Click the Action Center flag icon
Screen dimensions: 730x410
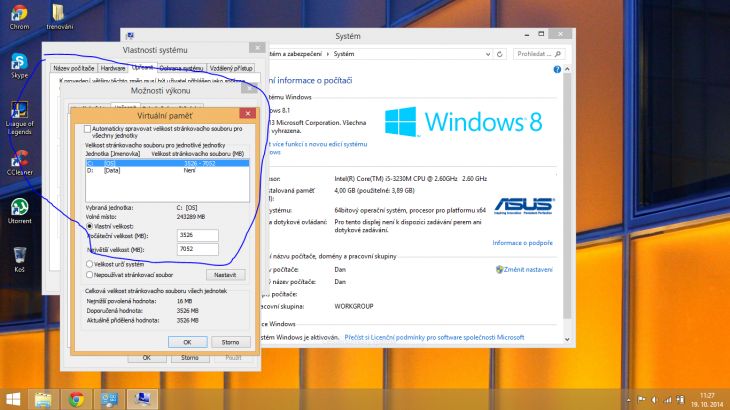point(641,400)
